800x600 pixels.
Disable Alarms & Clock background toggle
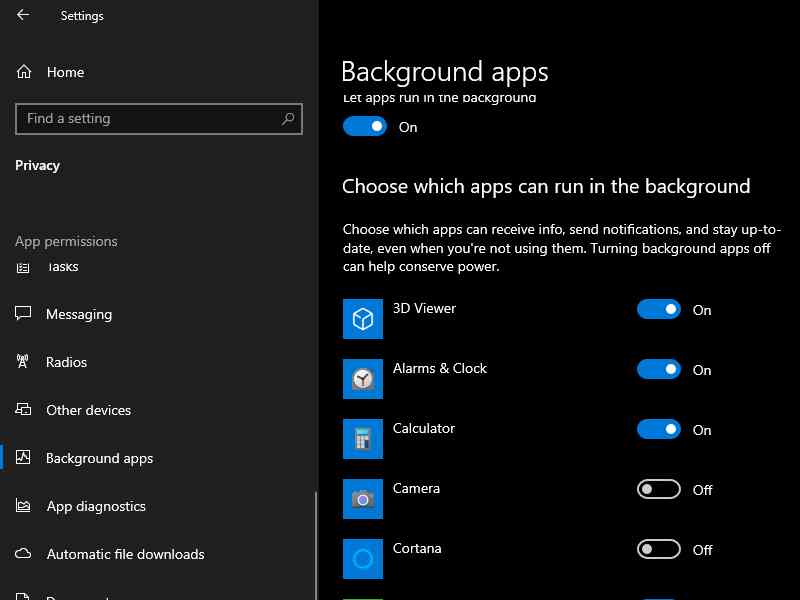(x=659, y=369)
